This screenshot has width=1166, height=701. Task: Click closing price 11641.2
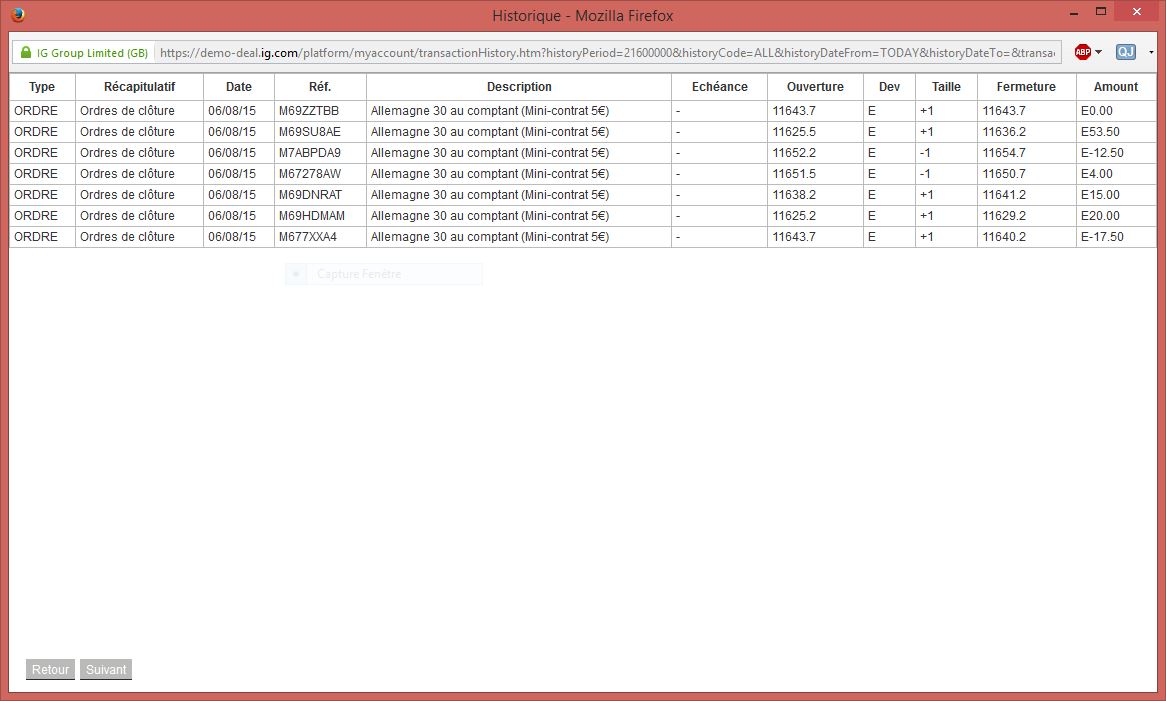tap(1004, 195)
